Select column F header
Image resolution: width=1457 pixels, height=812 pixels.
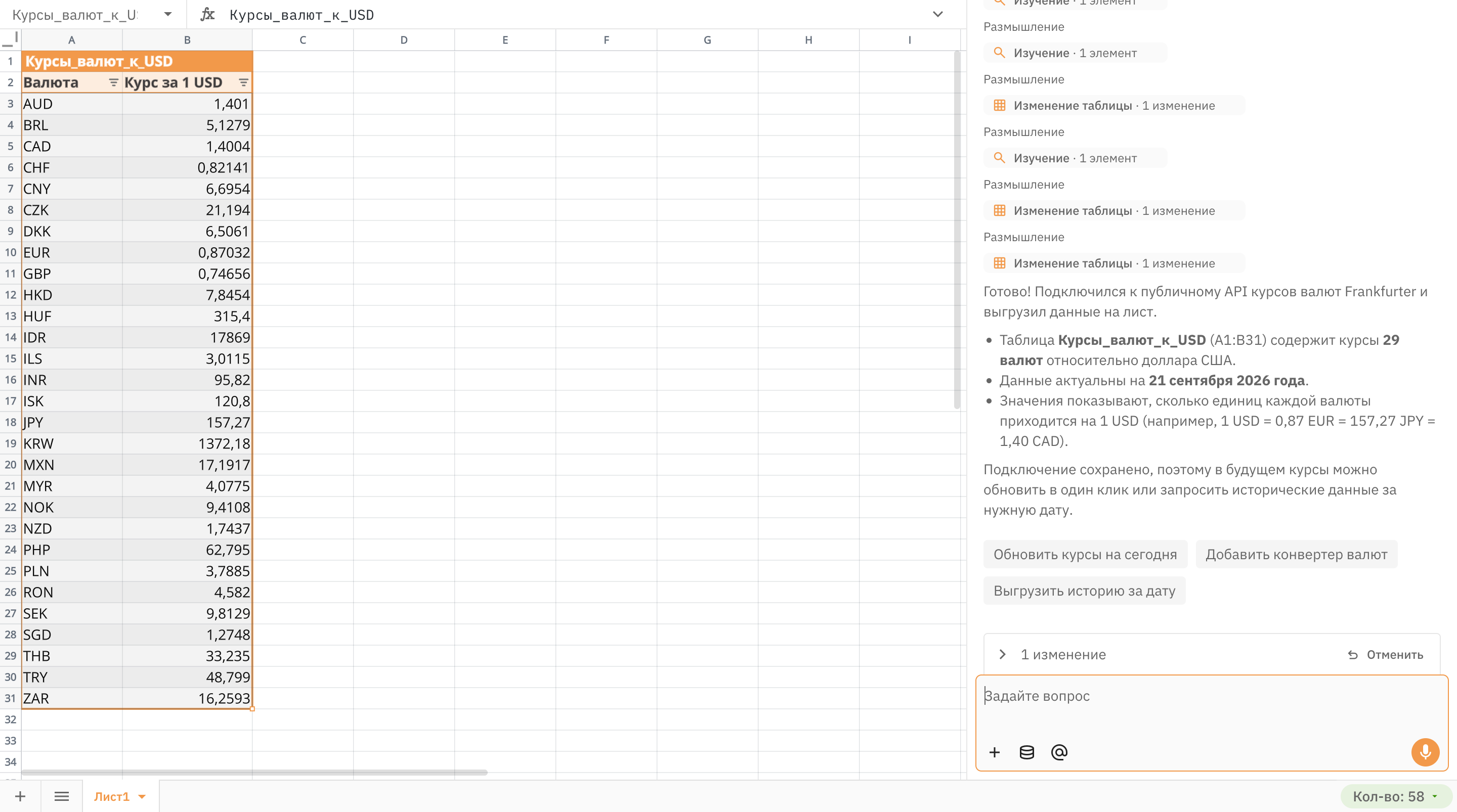point(606,39)
